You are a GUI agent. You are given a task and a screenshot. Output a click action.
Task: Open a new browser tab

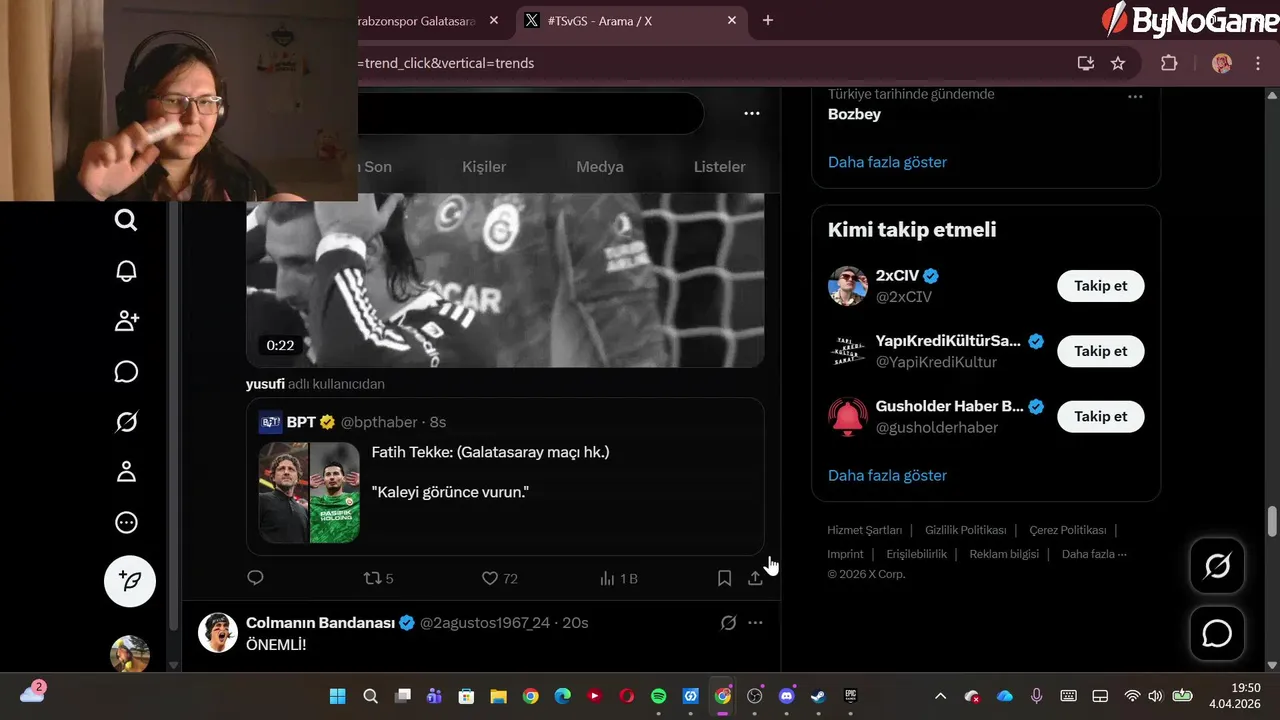tap(768, 20)
